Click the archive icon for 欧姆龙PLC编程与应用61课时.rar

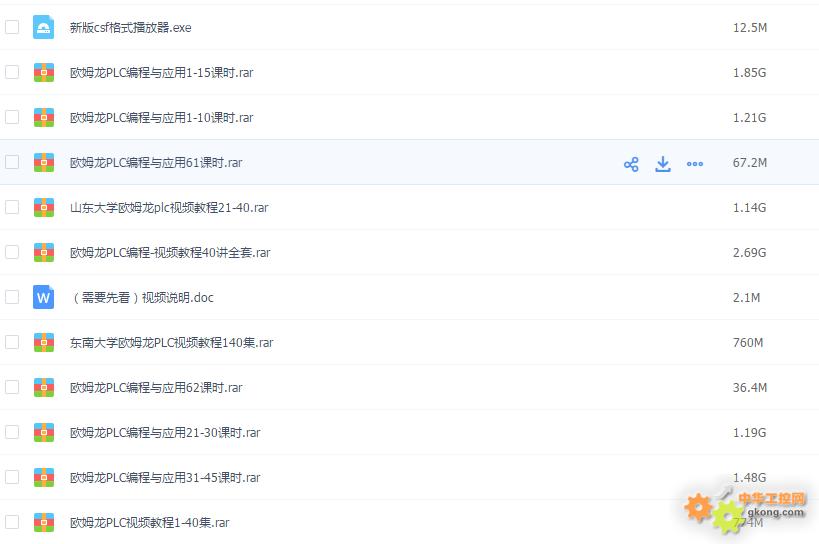44,162
